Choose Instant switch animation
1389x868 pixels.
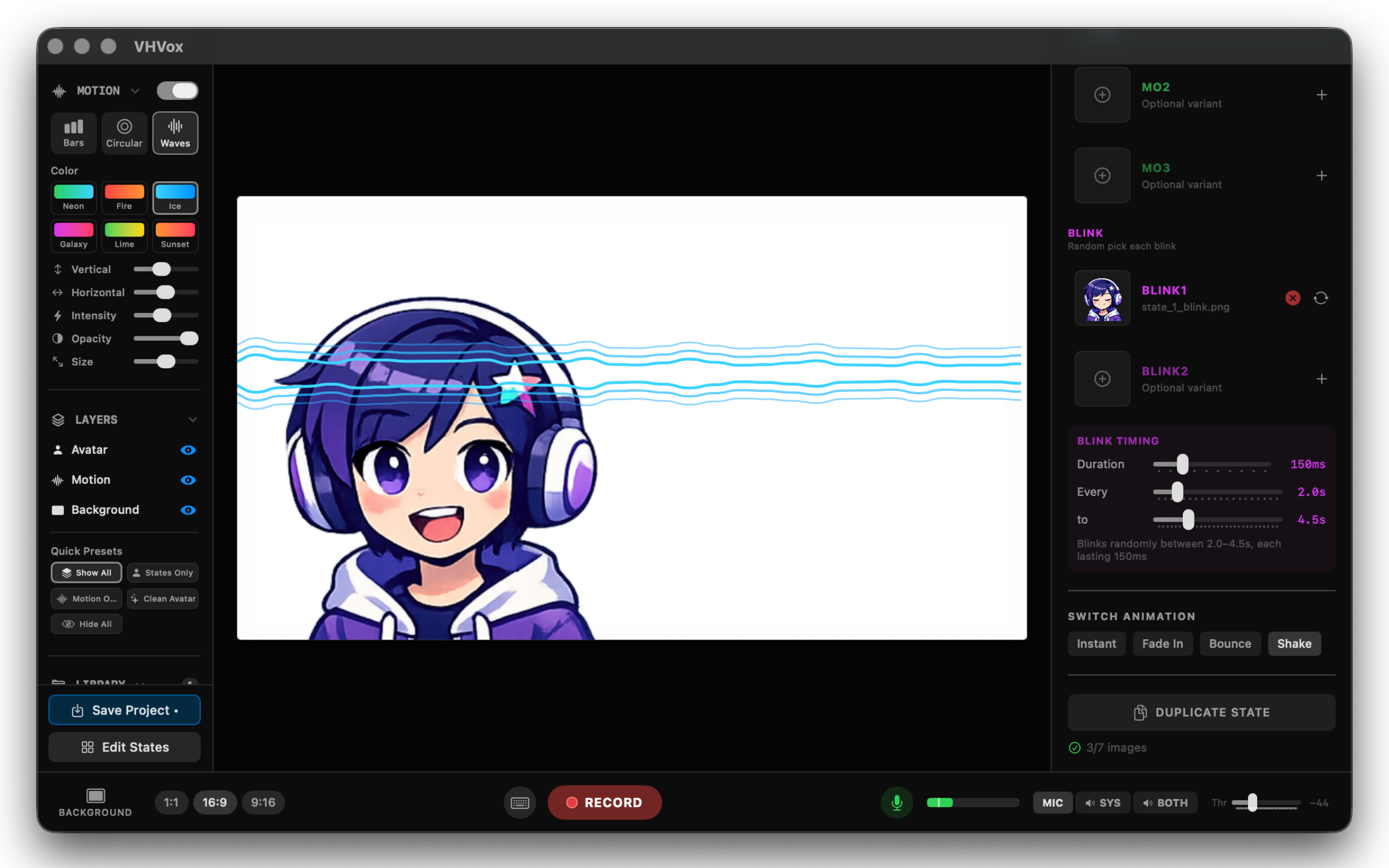click(x=1096, y=643)
